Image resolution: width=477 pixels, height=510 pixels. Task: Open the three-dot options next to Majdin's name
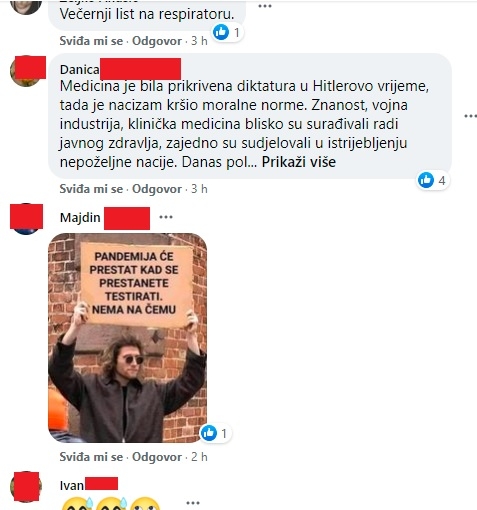click(166, 217)
